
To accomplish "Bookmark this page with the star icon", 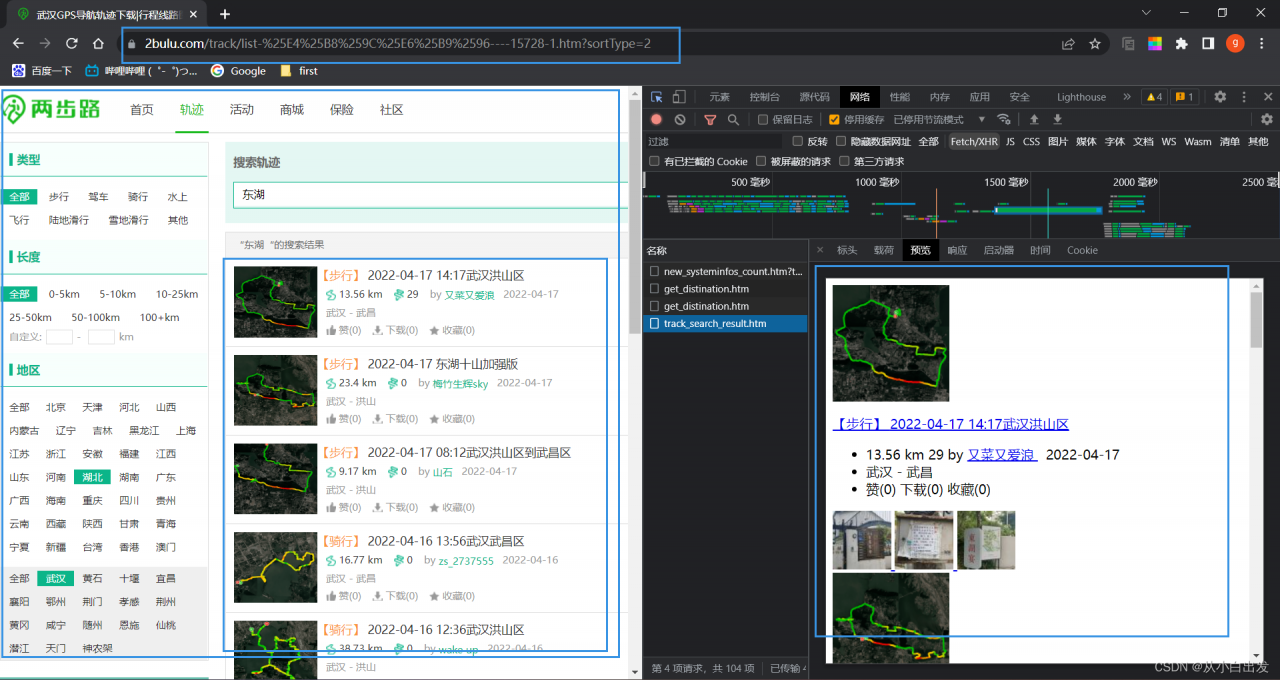I will tap(1095, 44).
